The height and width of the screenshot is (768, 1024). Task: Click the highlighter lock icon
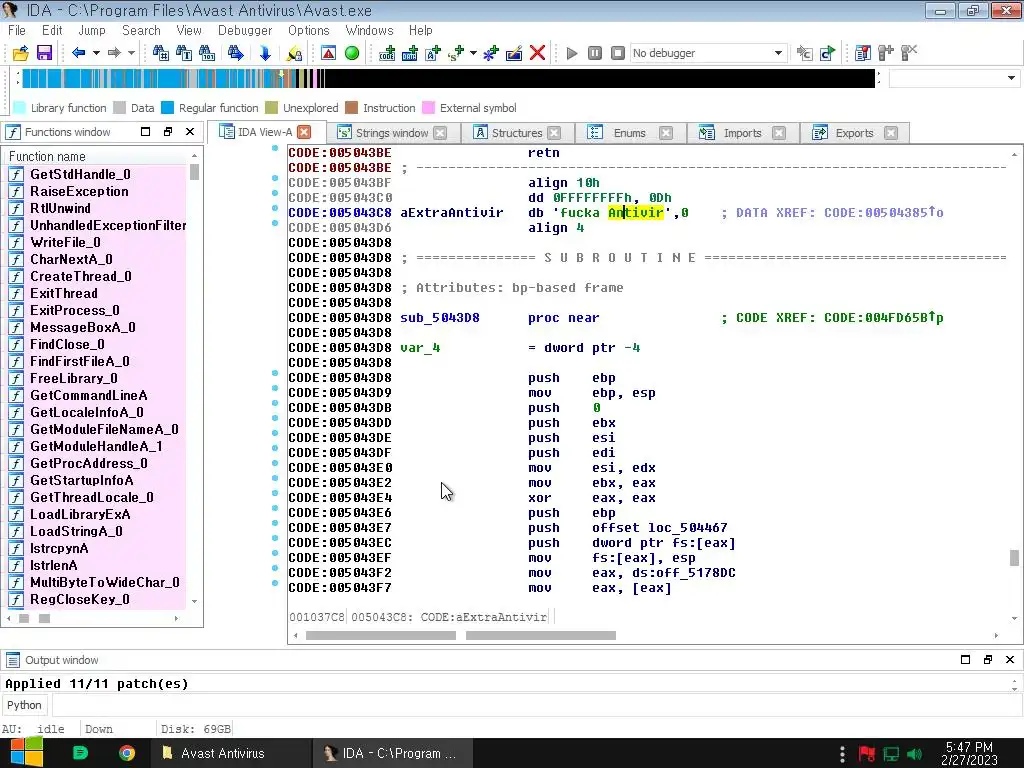[294, 53]
